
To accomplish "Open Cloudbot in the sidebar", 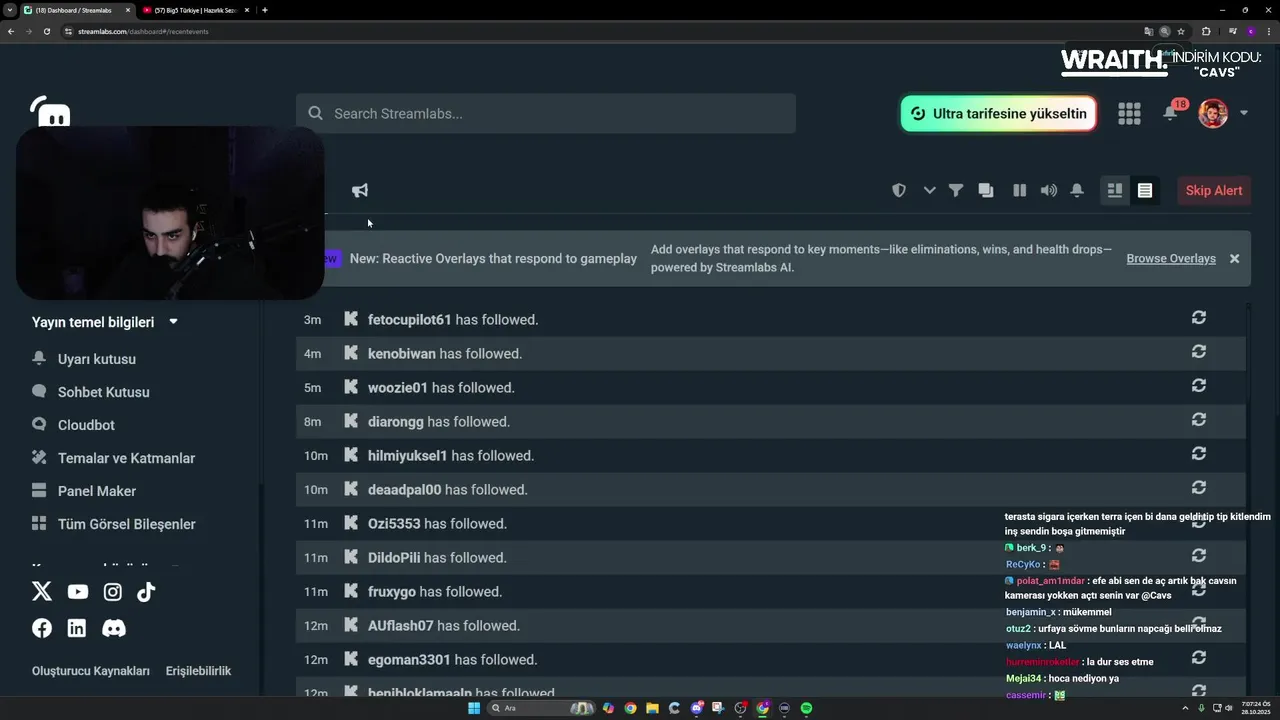I will pyautogui.click(x=73, y=425).
